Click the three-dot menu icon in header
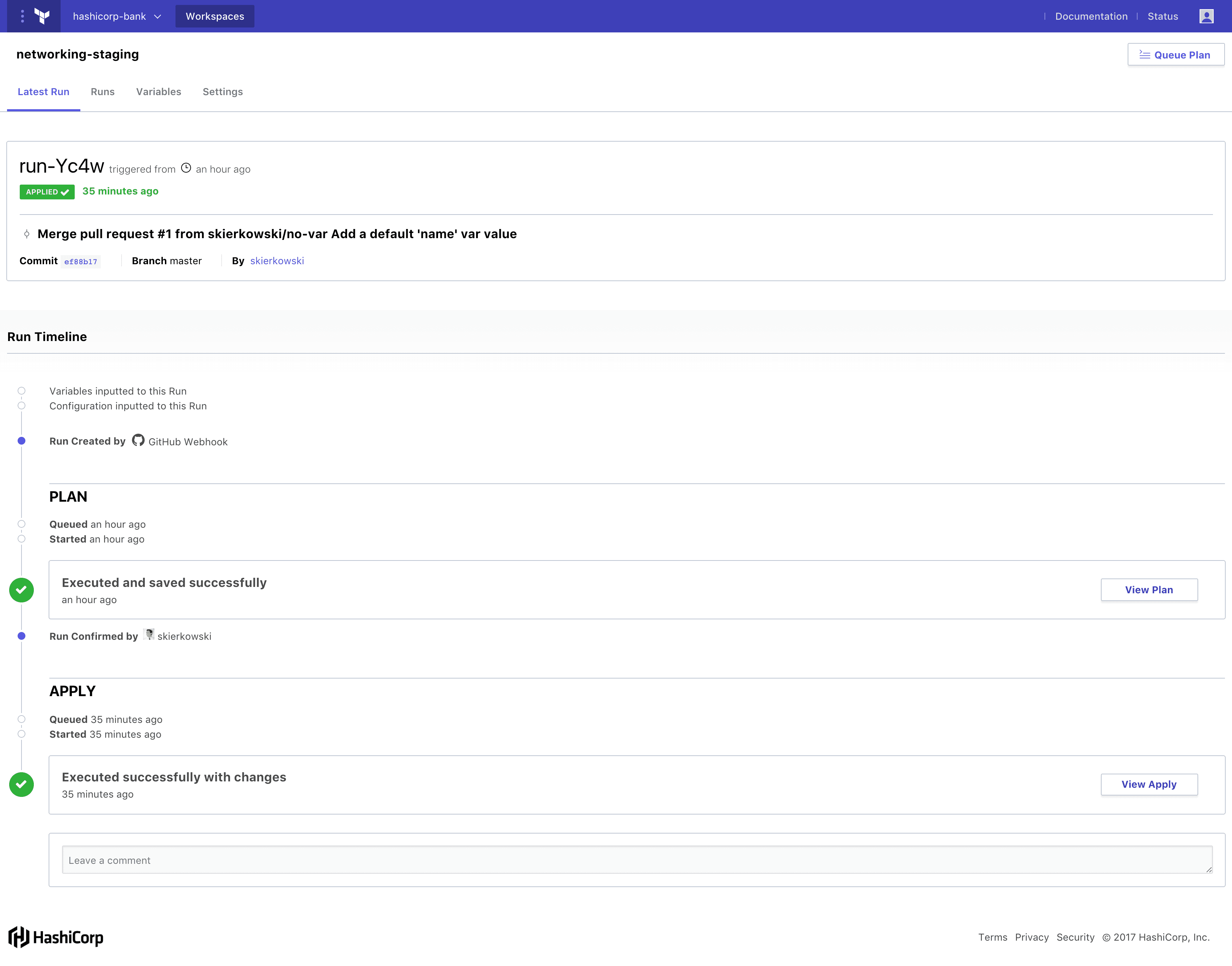The height and width of the screenshot is (966, 1232). [x=22, y=16]
